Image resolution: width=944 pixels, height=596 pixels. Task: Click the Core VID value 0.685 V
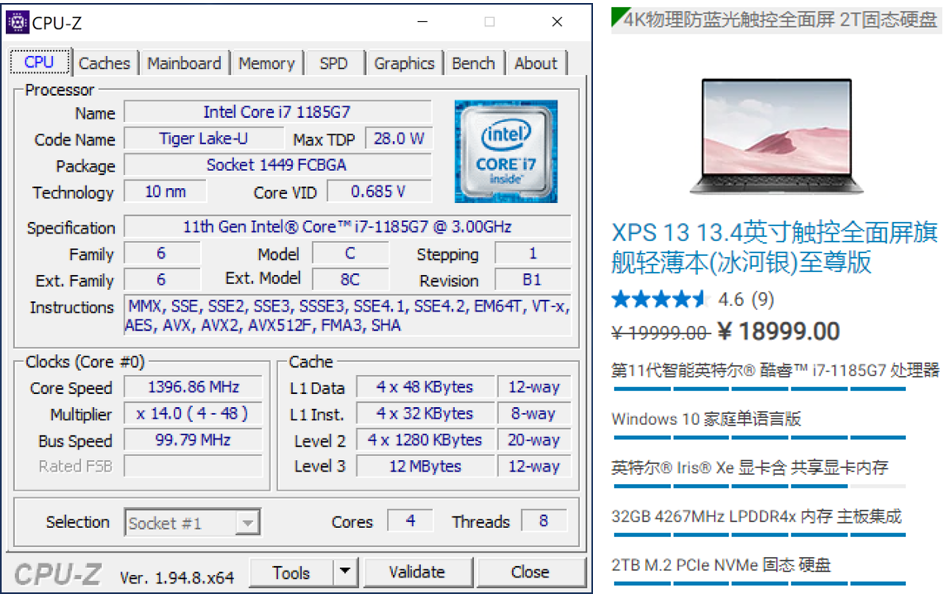tap(379, 191)
